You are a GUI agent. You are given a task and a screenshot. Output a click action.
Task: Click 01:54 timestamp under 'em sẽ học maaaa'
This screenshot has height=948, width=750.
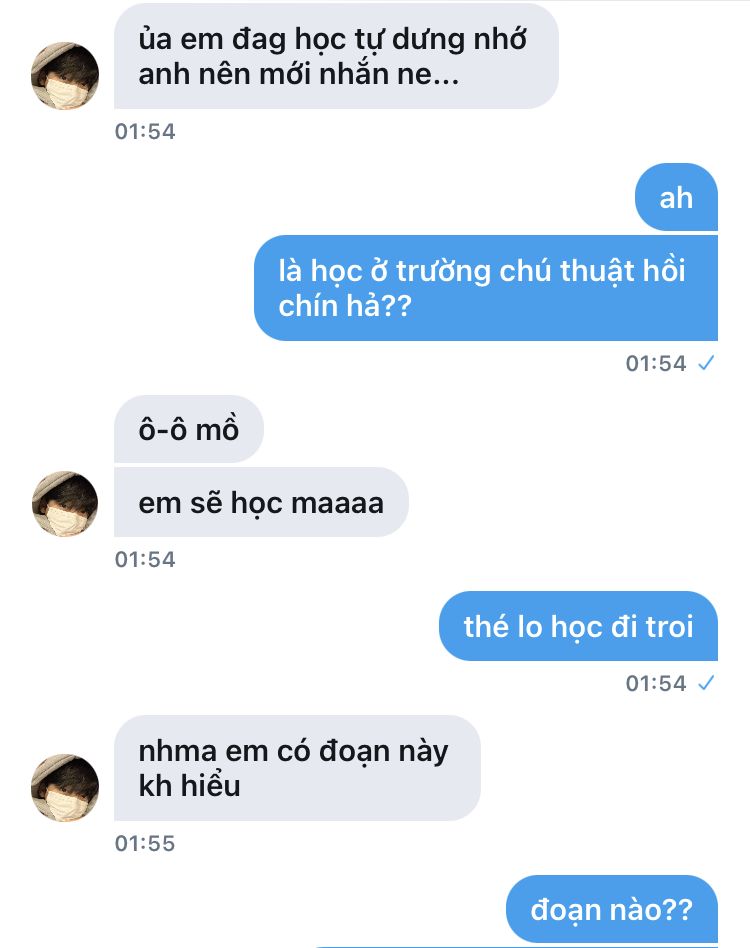point(145,559)
